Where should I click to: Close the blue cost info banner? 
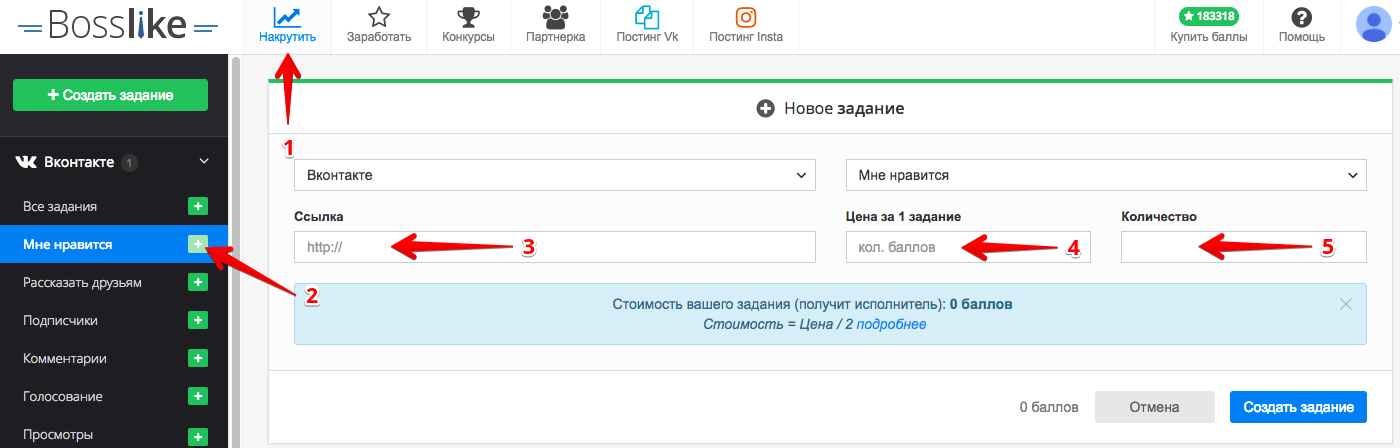click(x=1346, y=304)
